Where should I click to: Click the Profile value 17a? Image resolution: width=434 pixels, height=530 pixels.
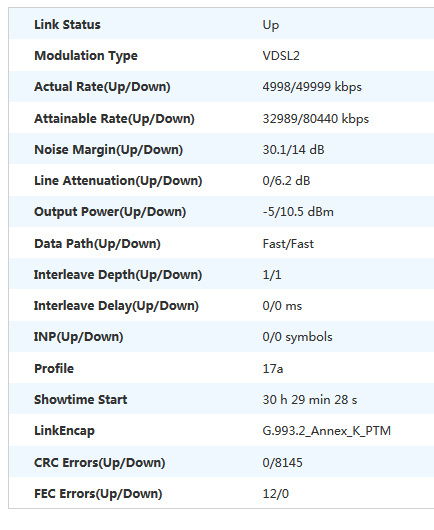pyautogui.click(x=273, y=368)
